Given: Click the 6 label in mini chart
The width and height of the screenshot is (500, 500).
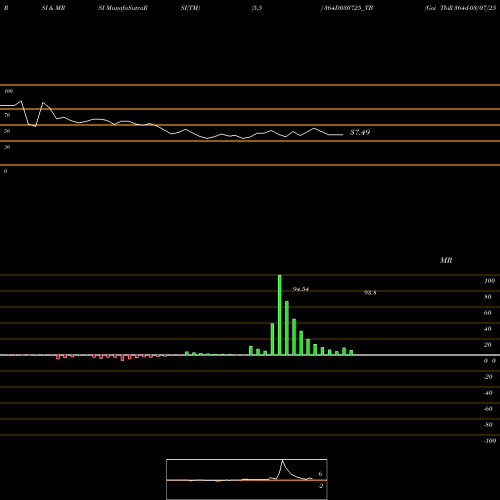Looking at the screenshot, I should (x=320, y=474).
